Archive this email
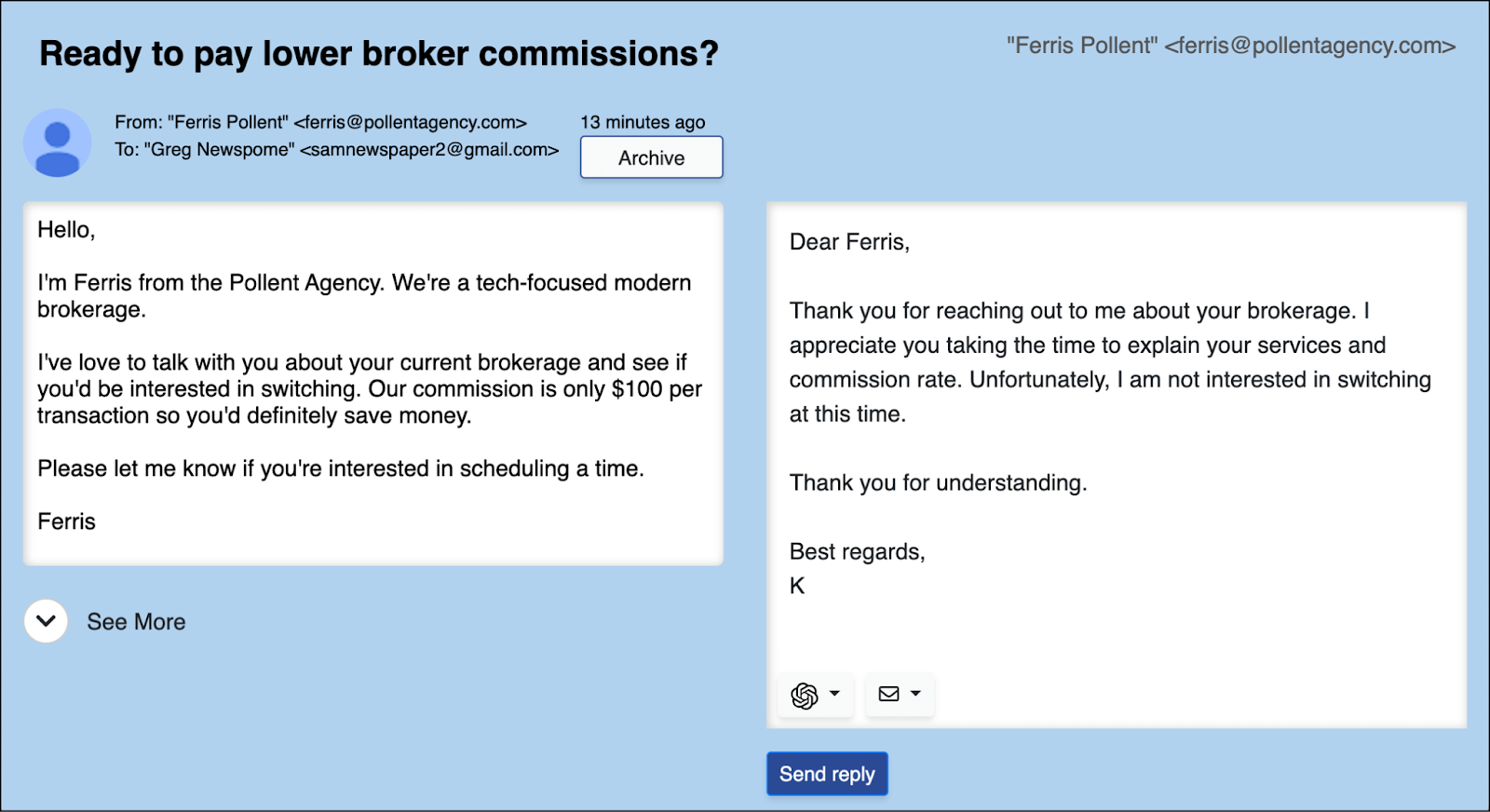This screenshot has height=812, width=1490. coord(651,157)
